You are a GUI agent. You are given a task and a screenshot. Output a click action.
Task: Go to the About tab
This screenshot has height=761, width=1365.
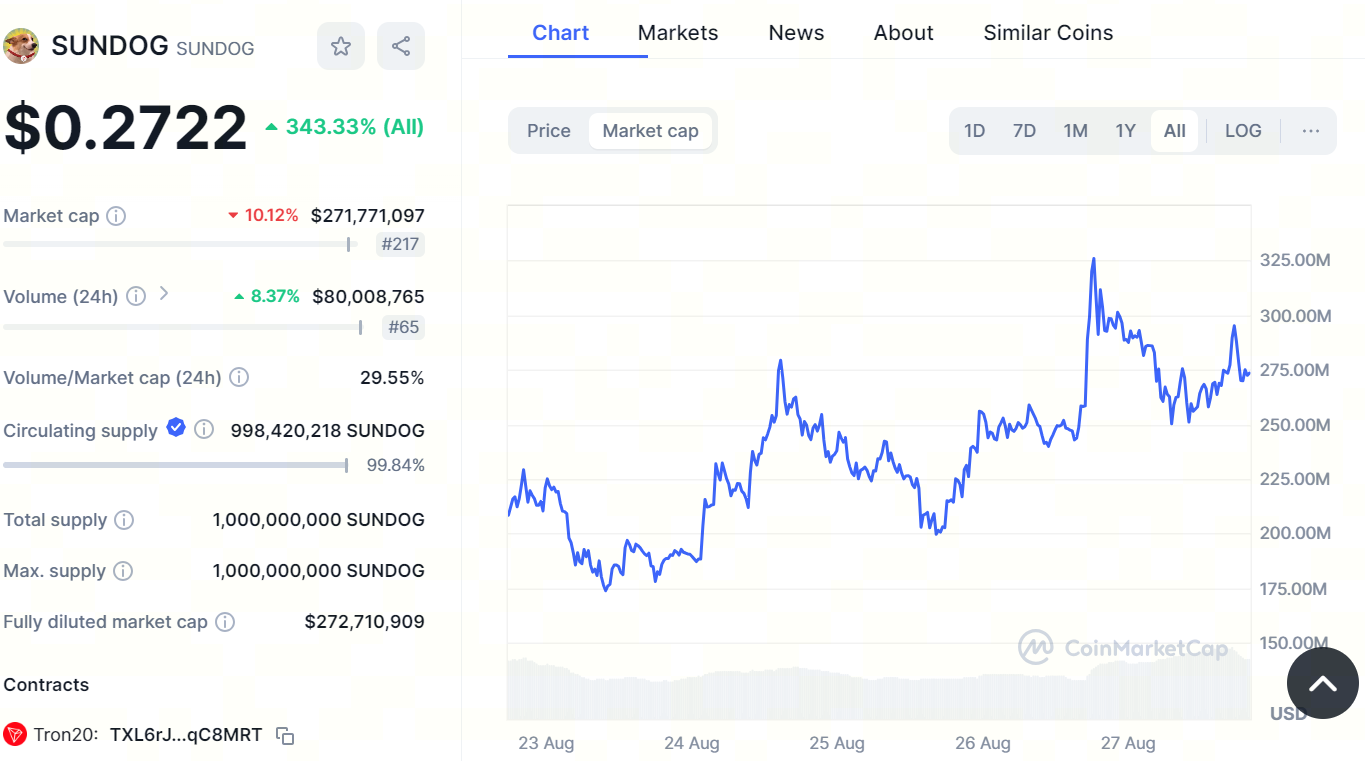pos(903,33)
